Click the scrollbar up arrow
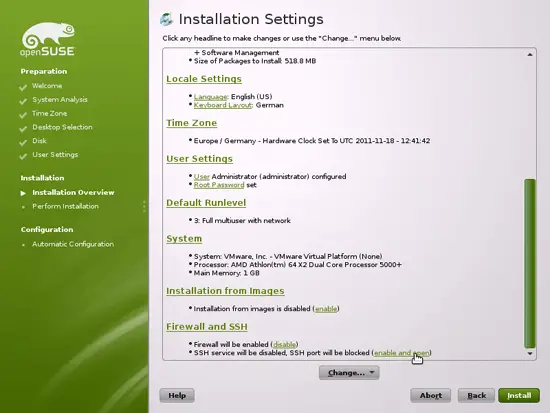 click(x=530, y=54)
